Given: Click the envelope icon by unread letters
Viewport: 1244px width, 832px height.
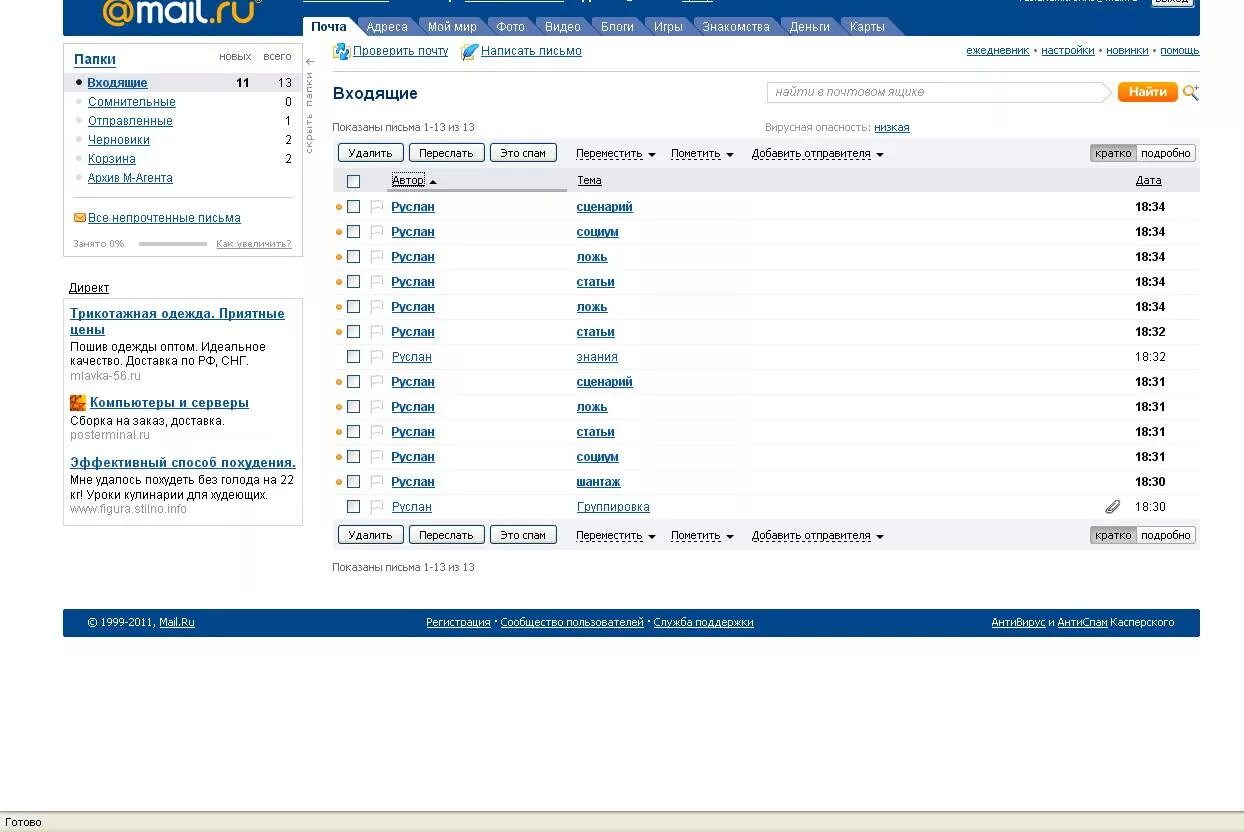Looking at the screenshot, I should 80,218.
